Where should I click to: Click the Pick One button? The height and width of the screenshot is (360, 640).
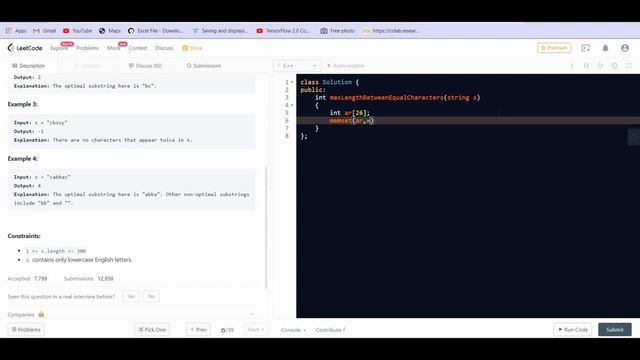click(x=152, y=329)
